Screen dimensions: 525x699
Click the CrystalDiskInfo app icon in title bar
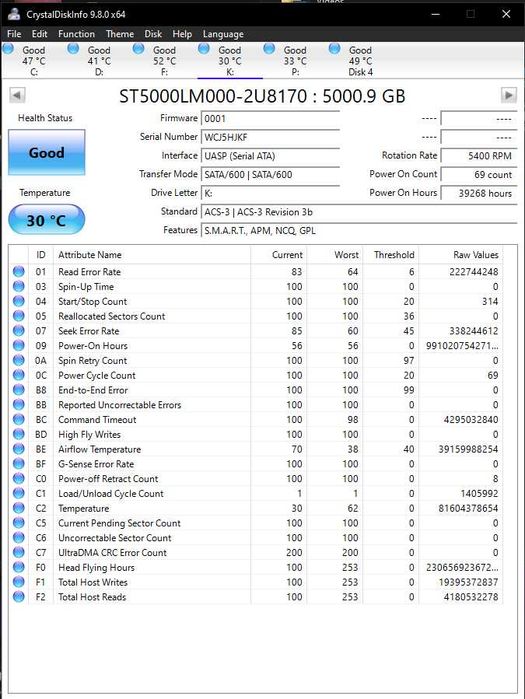coord(14,14)
